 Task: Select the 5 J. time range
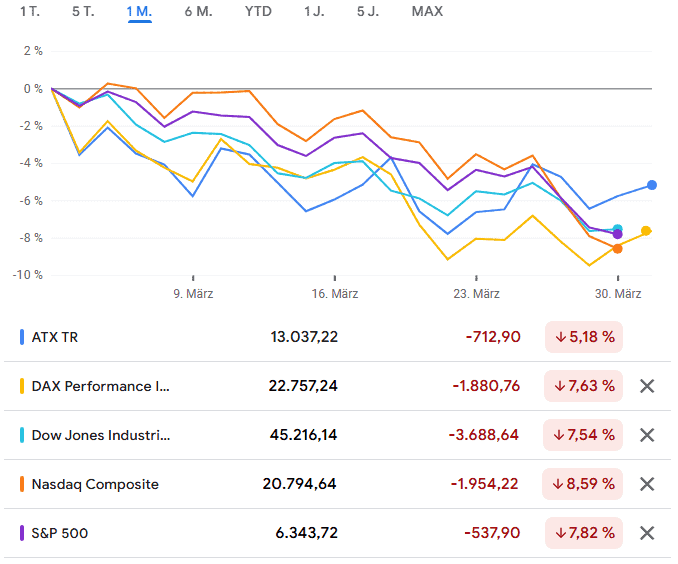tap(368, 12)
